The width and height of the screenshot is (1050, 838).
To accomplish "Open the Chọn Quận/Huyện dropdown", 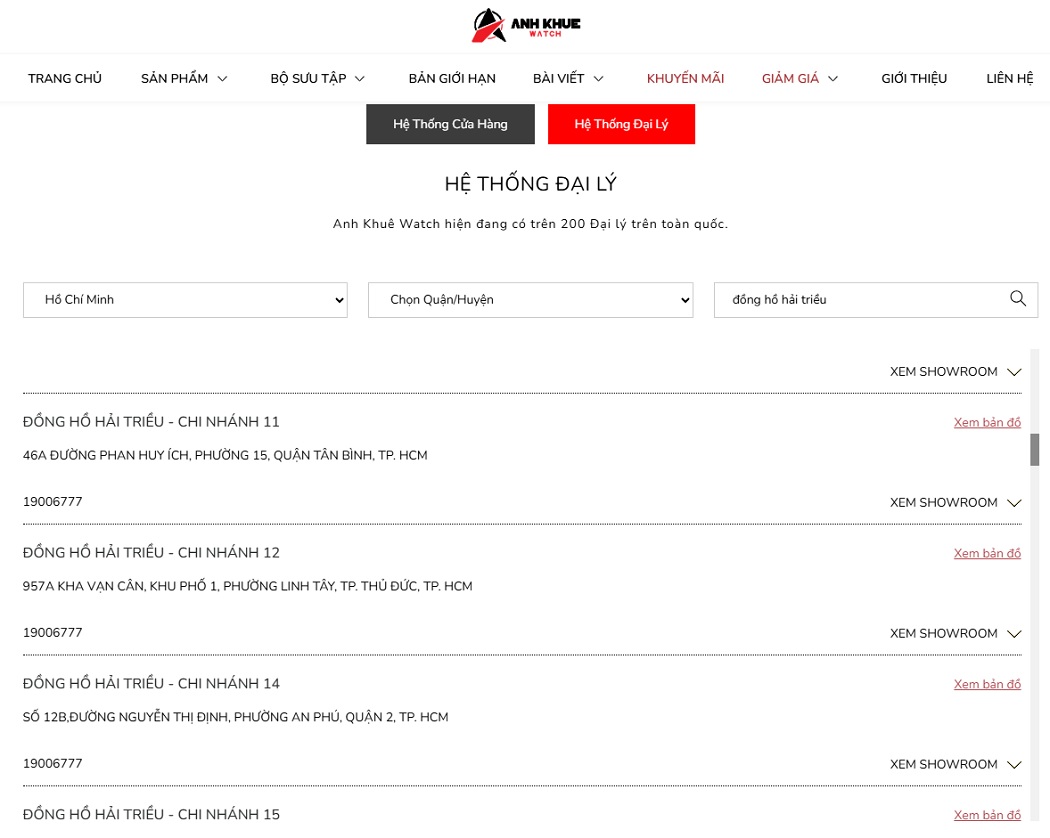I will [x=530, y=299].
